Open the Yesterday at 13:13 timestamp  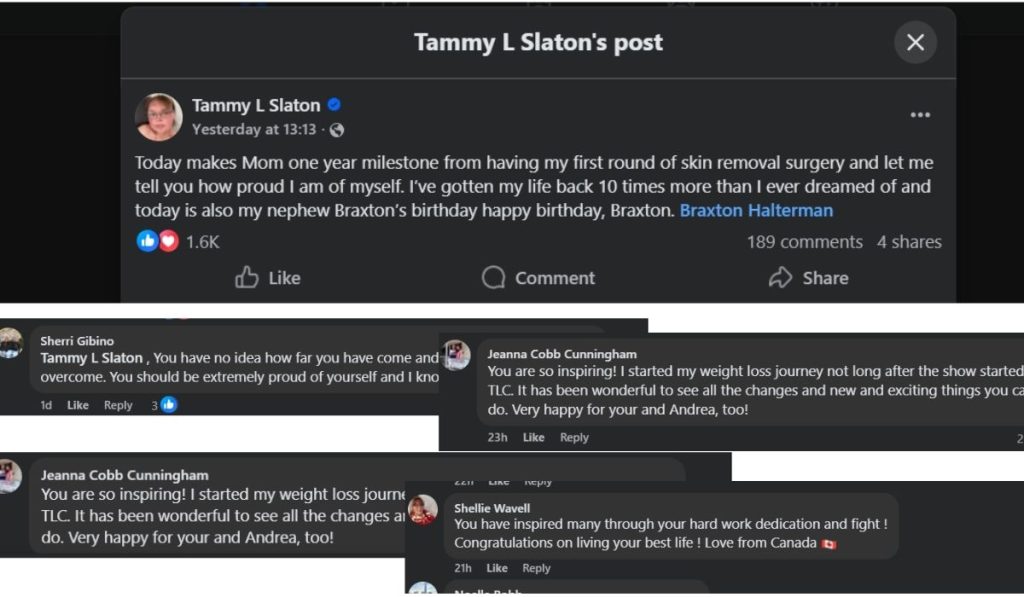[254, 130]
